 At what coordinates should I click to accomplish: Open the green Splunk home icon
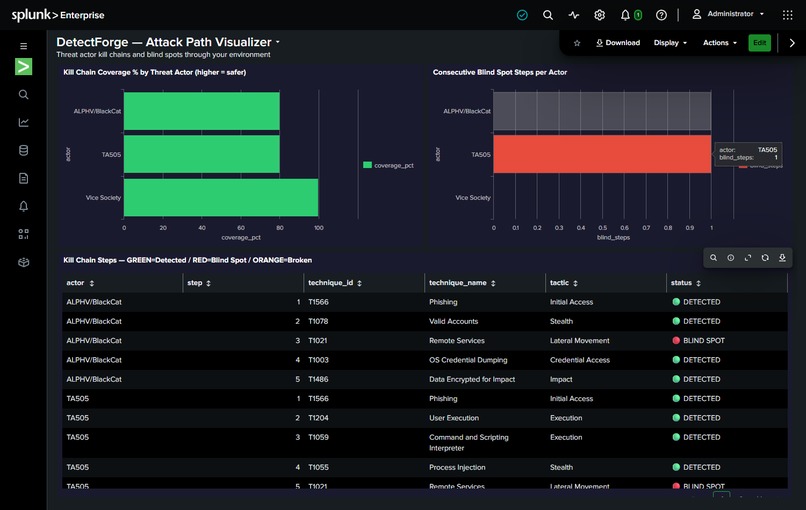tap(24, 66)
